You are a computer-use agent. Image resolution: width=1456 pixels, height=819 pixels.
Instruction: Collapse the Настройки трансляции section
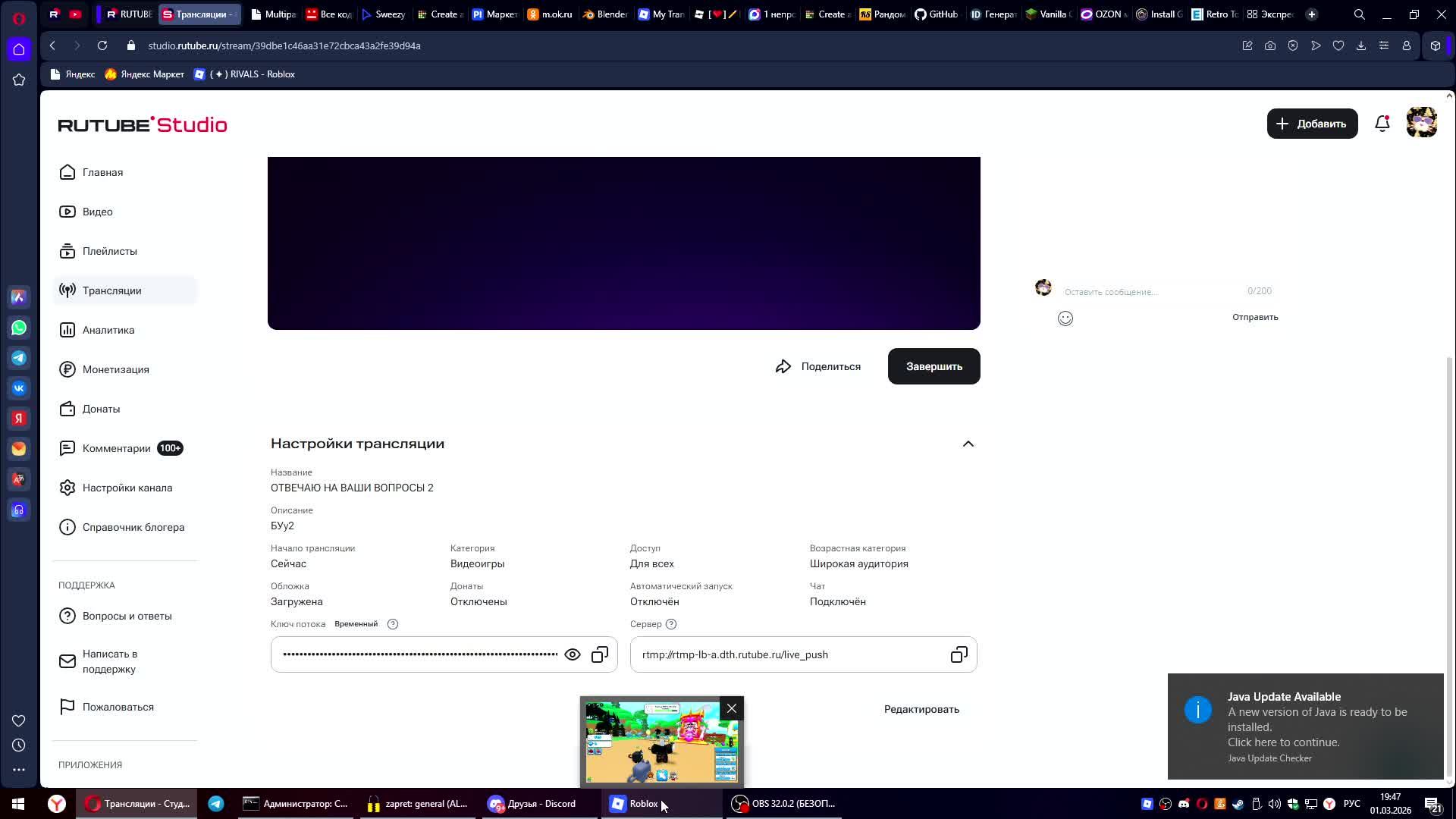(968, 444)
